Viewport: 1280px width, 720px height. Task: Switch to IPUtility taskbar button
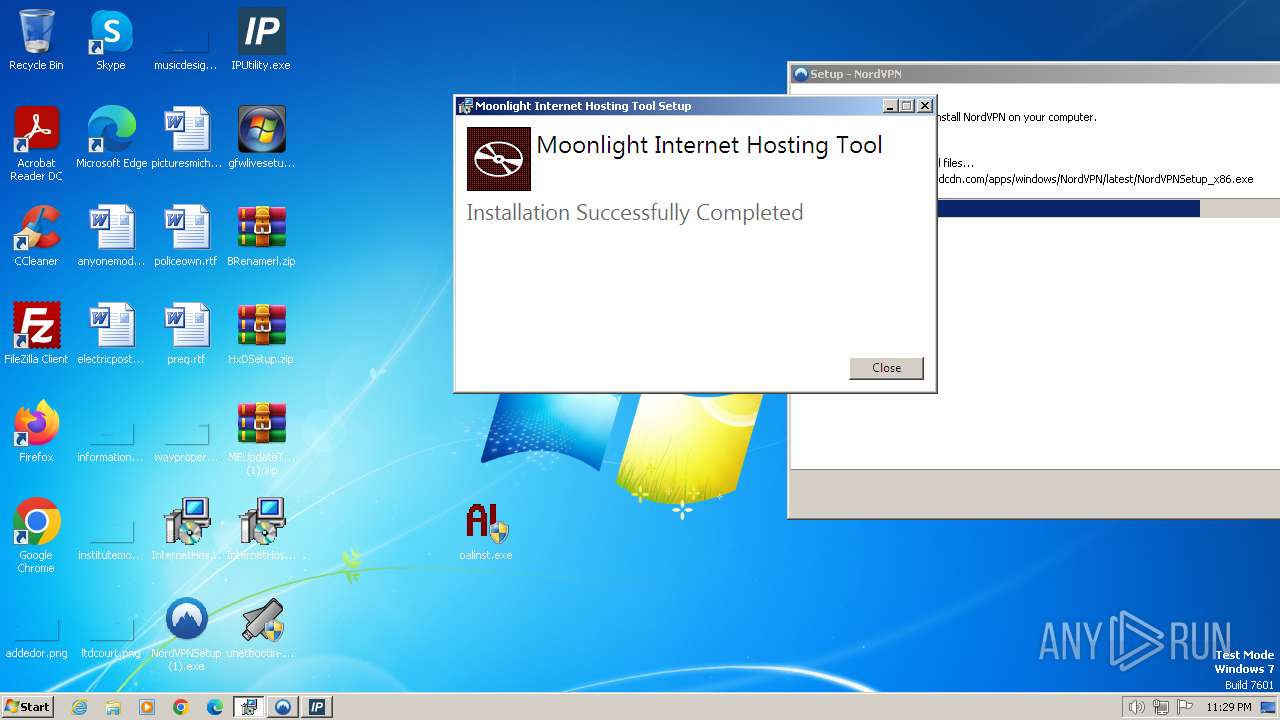(317, 707)
